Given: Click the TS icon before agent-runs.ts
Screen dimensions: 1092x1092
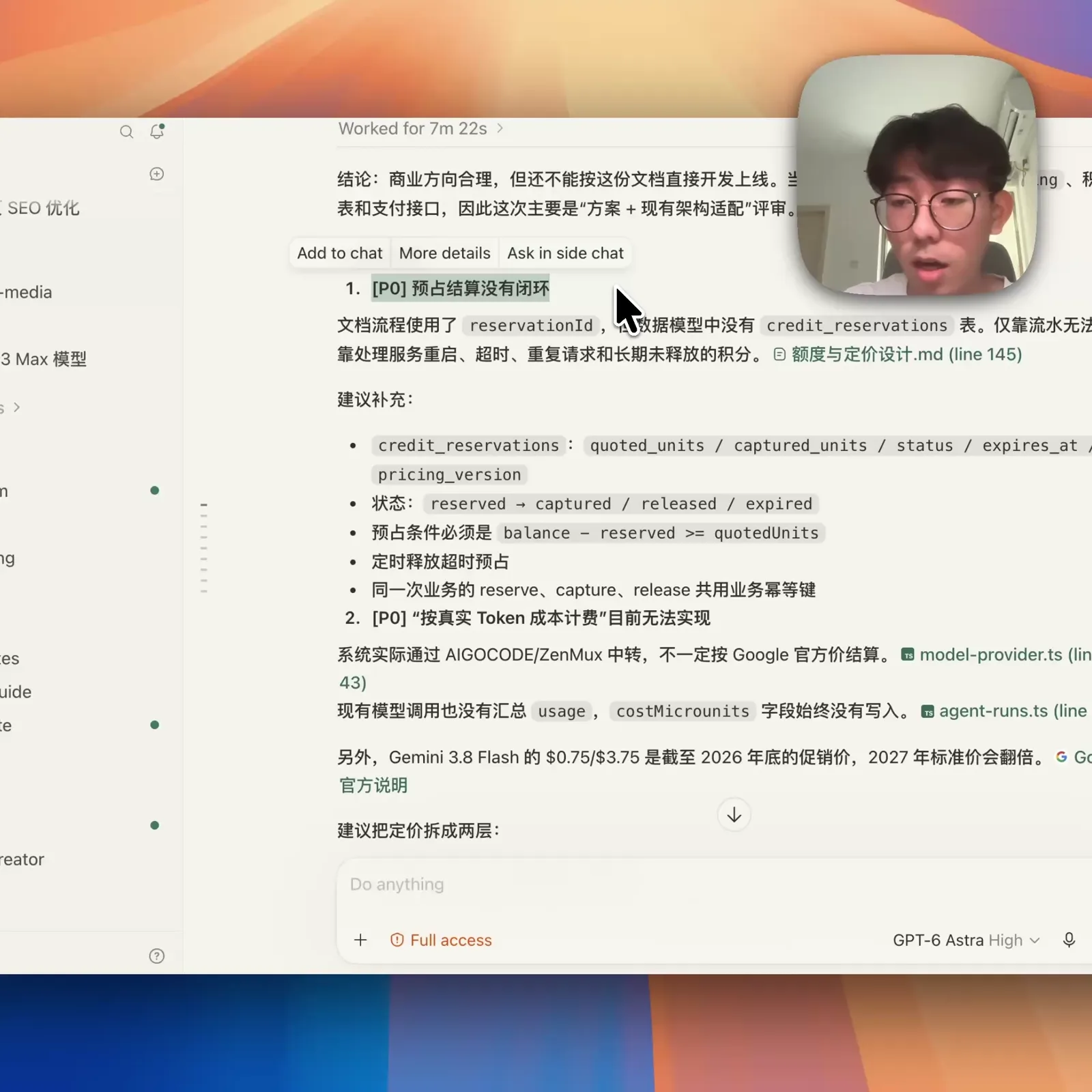Looking at the screenshot, I should click(x=928, y=711).
